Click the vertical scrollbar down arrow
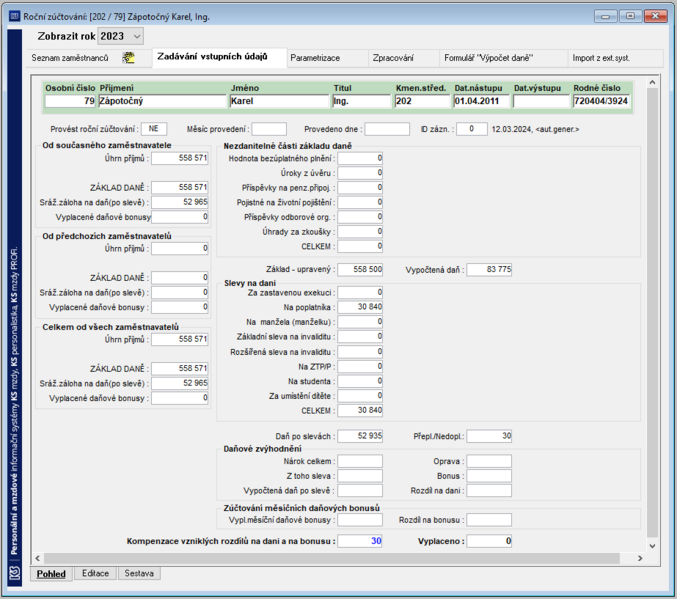This screenshot has height=599, width=677. [652, 546]
